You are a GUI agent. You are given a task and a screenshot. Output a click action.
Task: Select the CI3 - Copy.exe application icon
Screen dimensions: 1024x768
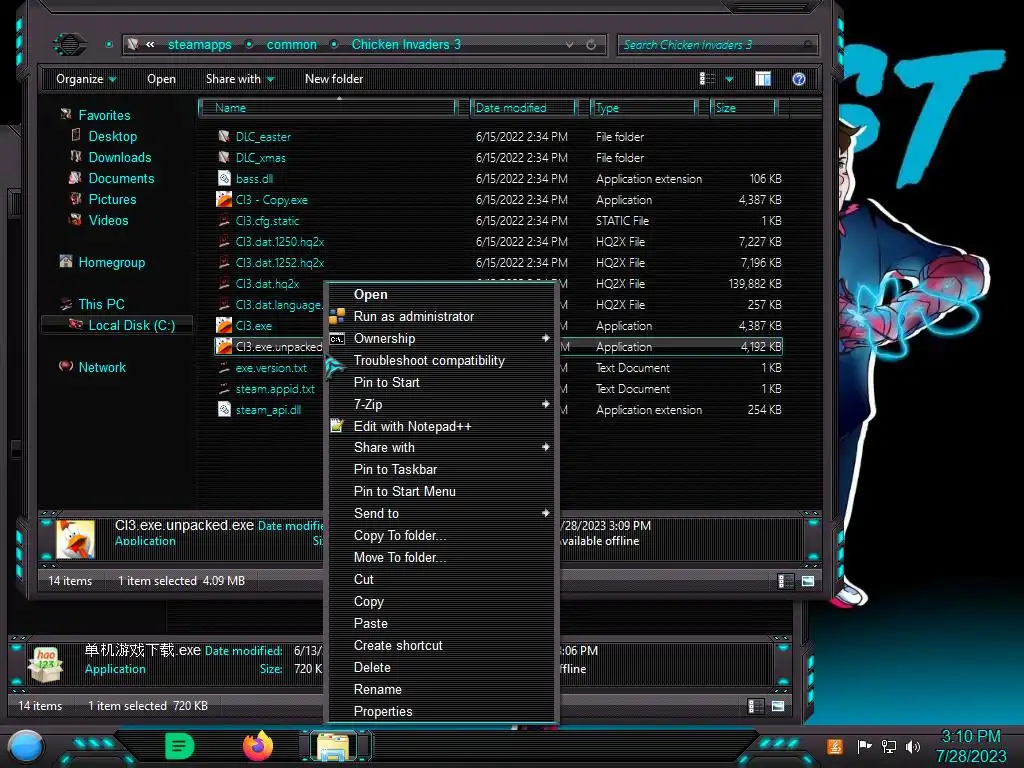pyautogui.click(x=224, y=199)
